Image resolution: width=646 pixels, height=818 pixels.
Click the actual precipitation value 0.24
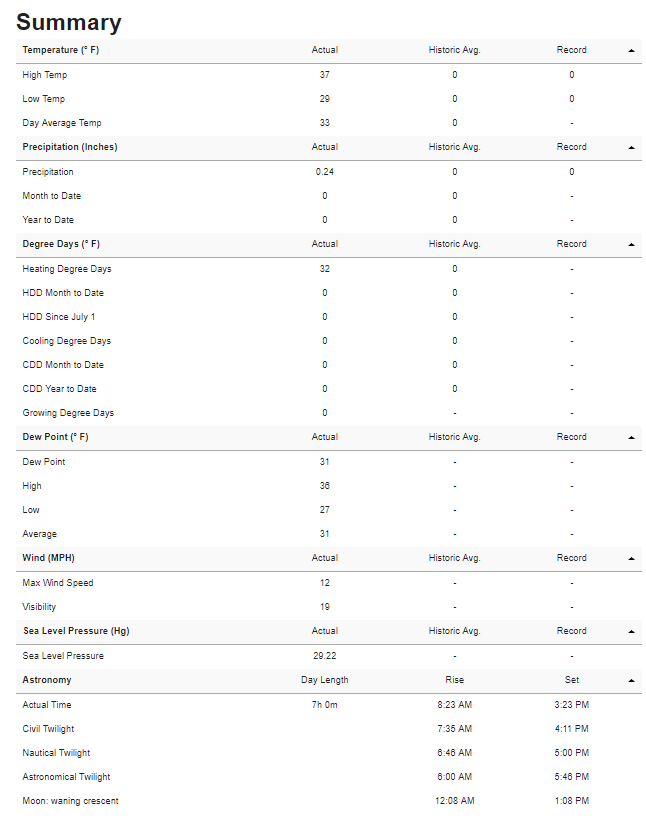pyautogui.click(x=325, y=172)
